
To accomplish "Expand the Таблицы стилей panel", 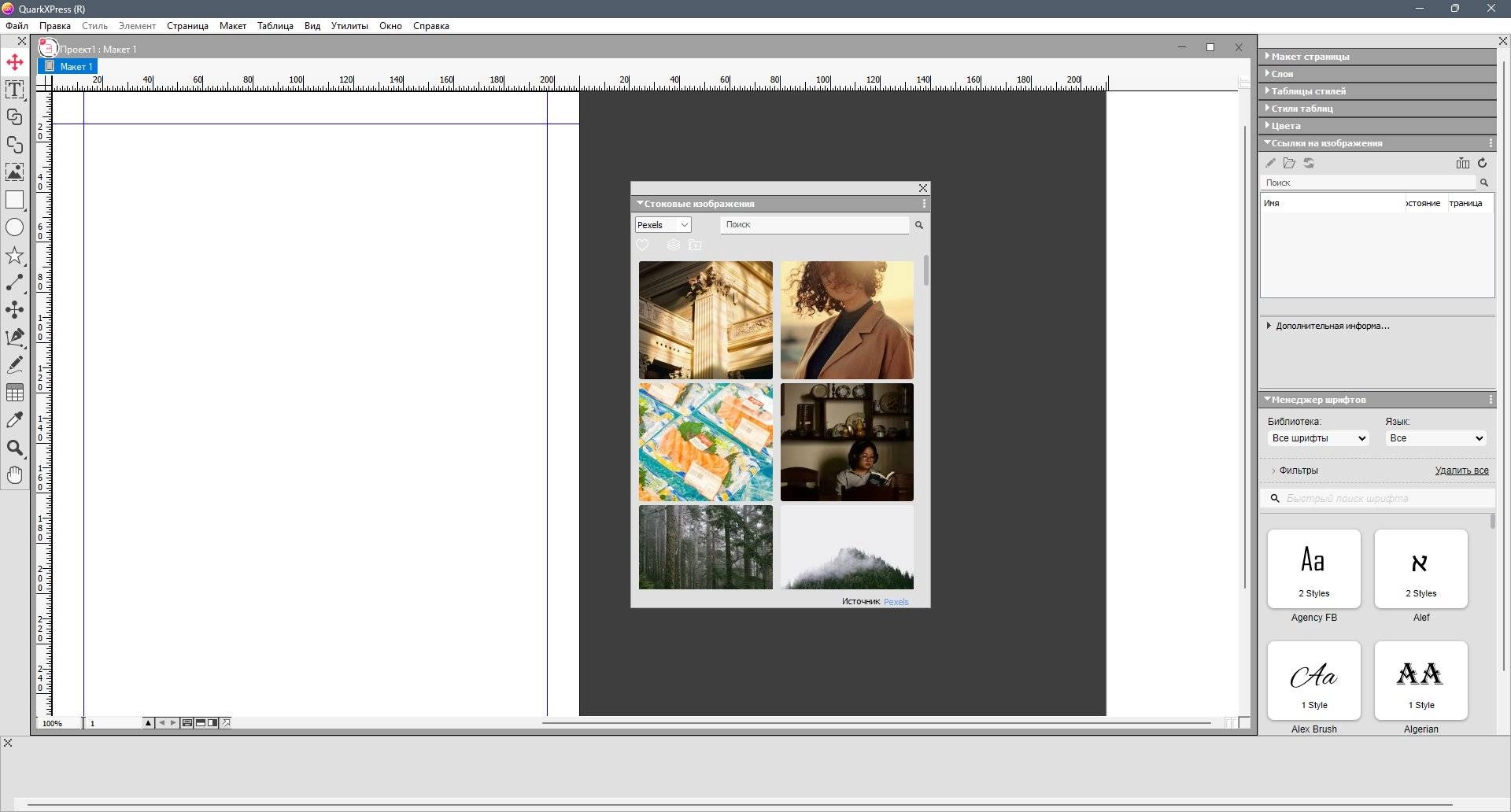I will tap(1377, 91).
